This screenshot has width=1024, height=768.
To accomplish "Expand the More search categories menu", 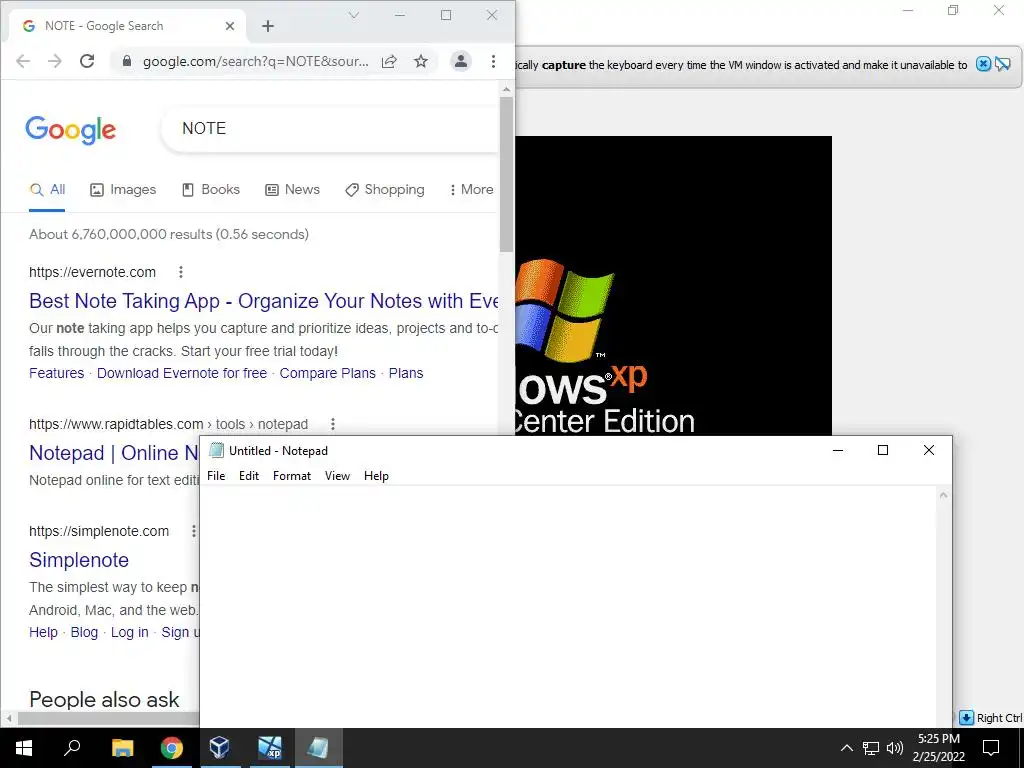I will 471,189.
